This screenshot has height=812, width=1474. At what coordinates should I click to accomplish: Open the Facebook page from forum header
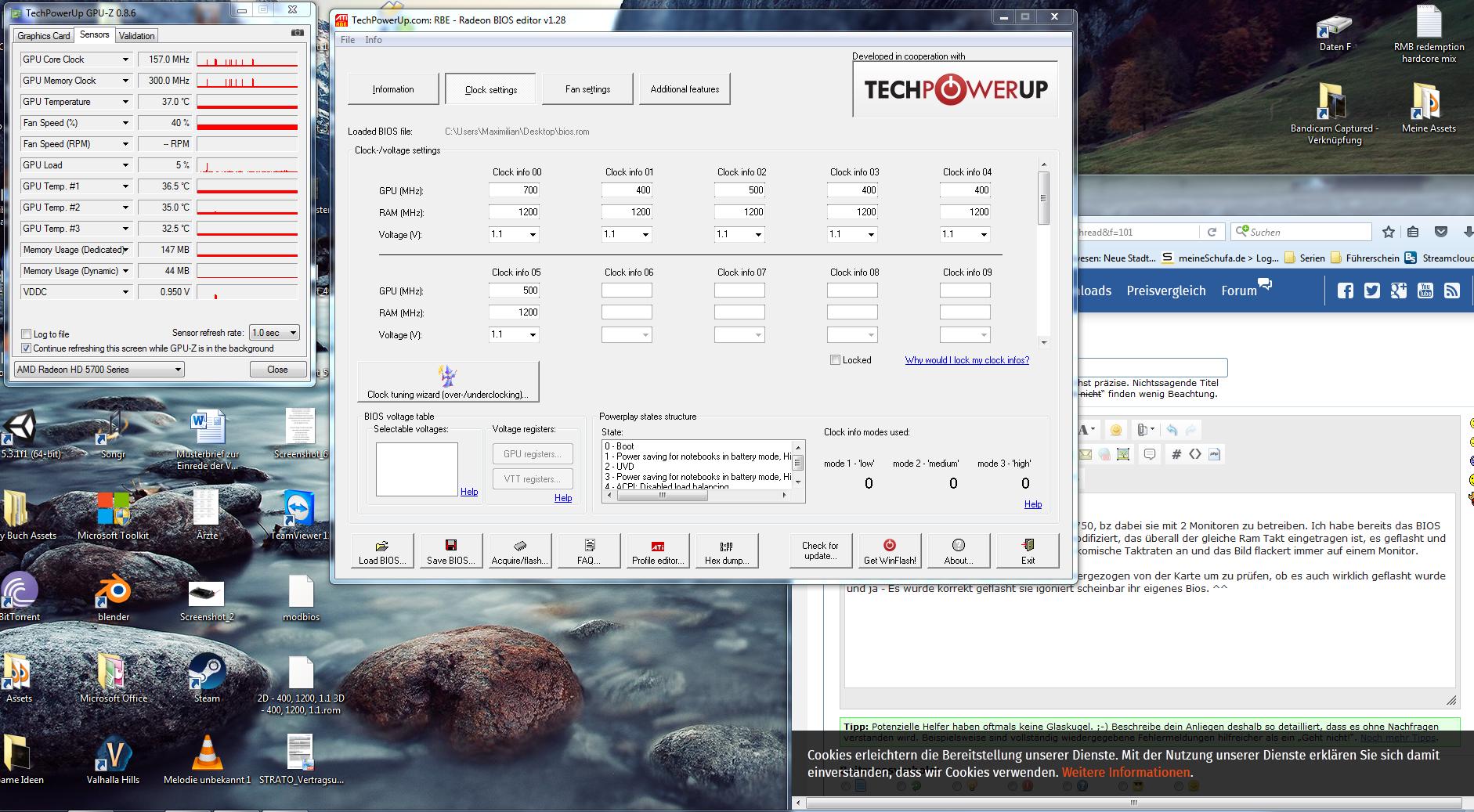1346,291
